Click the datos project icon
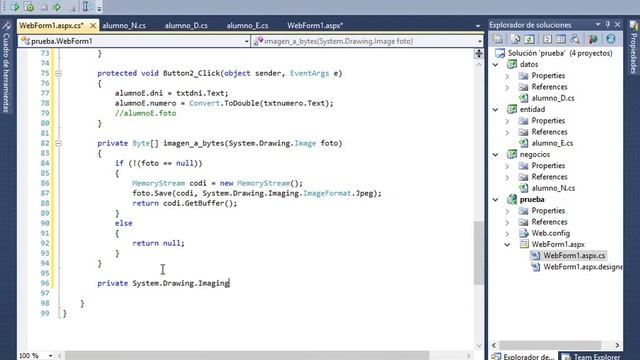Viewport: 640px width, 360px height. 511,64
